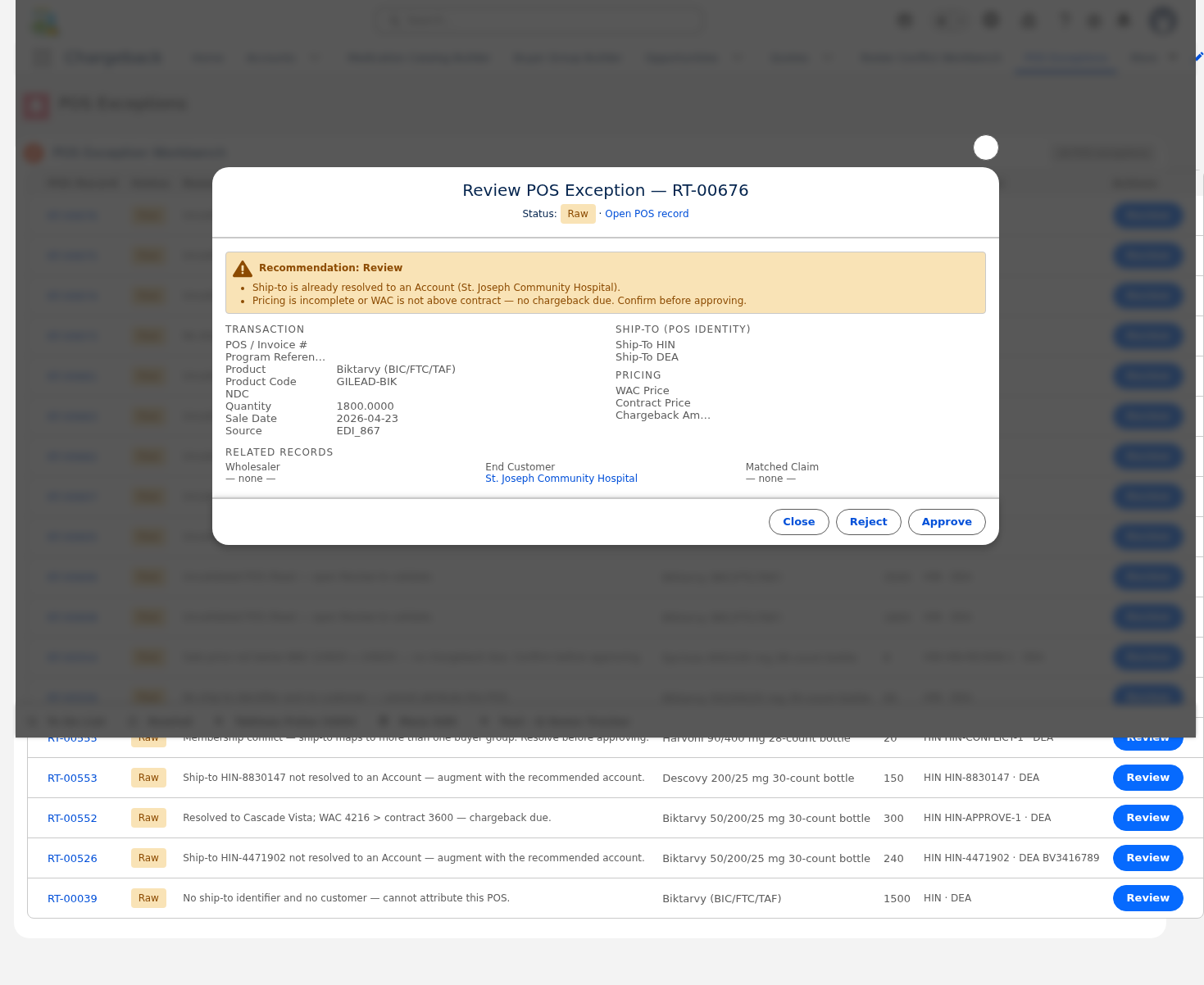Click the 'Resolved to Cascade Vista' reason text
The image size is (1204, 985).
(x=367, y=818)
